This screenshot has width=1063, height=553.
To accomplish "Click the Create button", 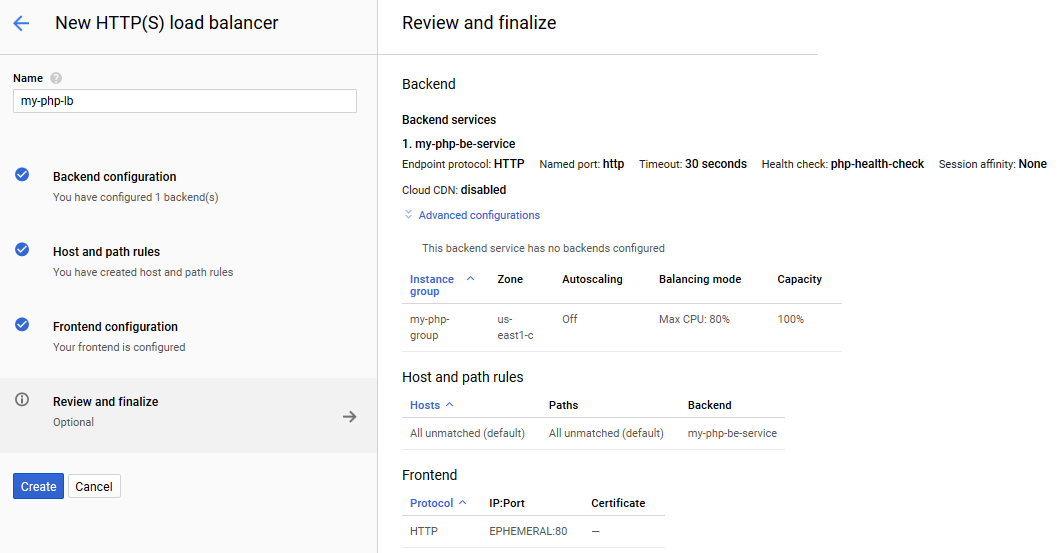I will (39, 486).
